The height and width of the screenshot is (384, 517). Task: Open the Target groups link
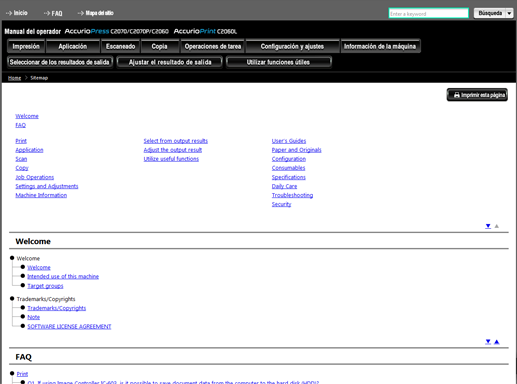click(45, 286)
